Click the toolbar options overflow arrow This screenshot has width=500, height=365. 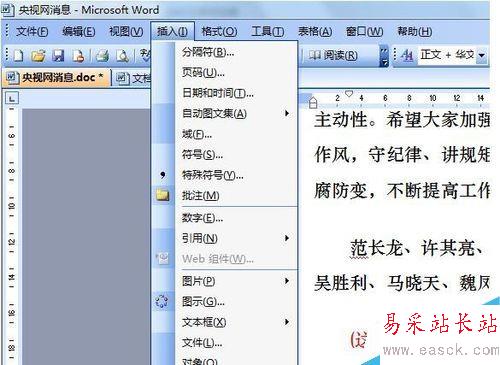[x=384, y=55]
